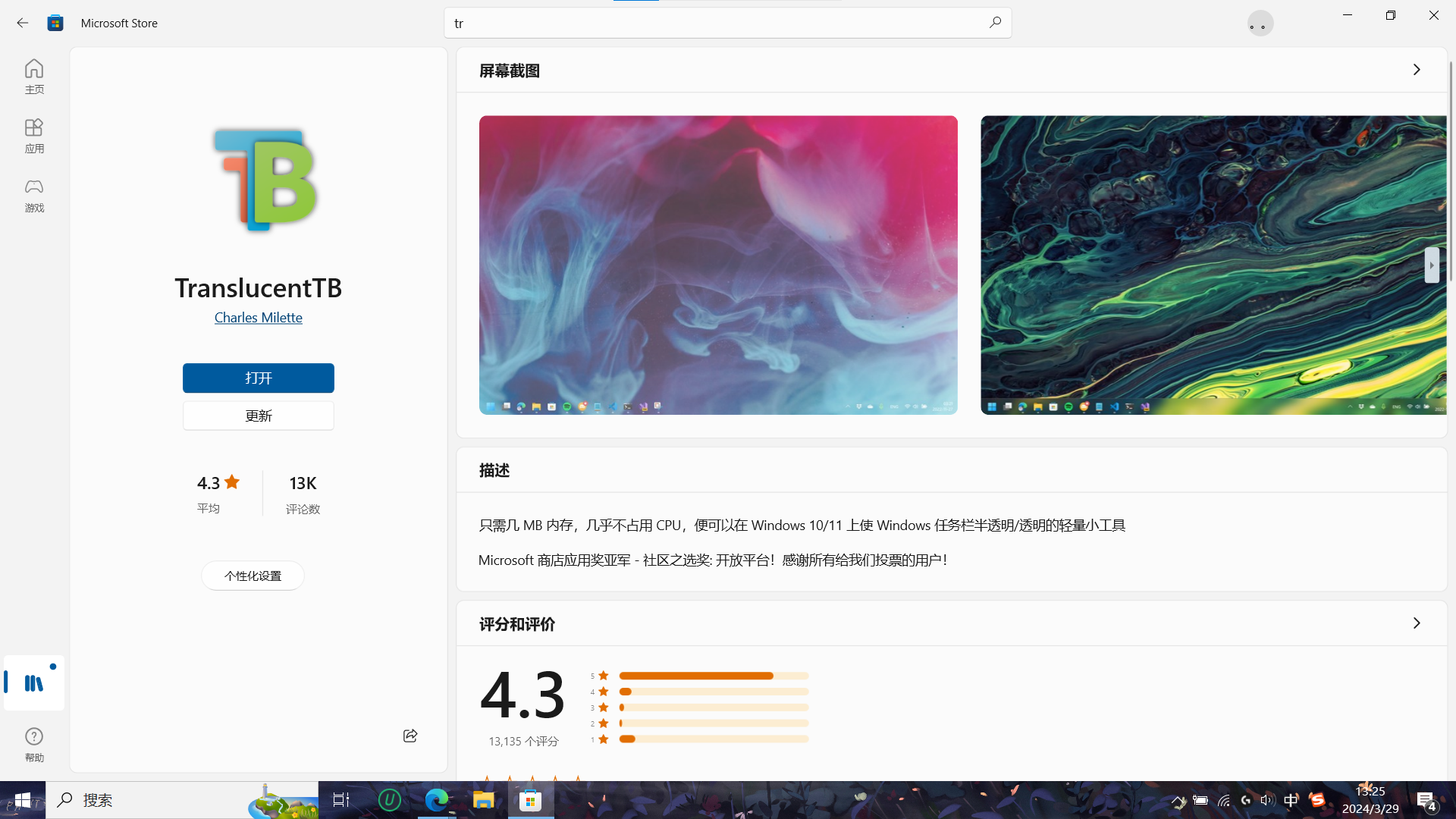
Task: Open the 主页 home page
Action: 34,77
